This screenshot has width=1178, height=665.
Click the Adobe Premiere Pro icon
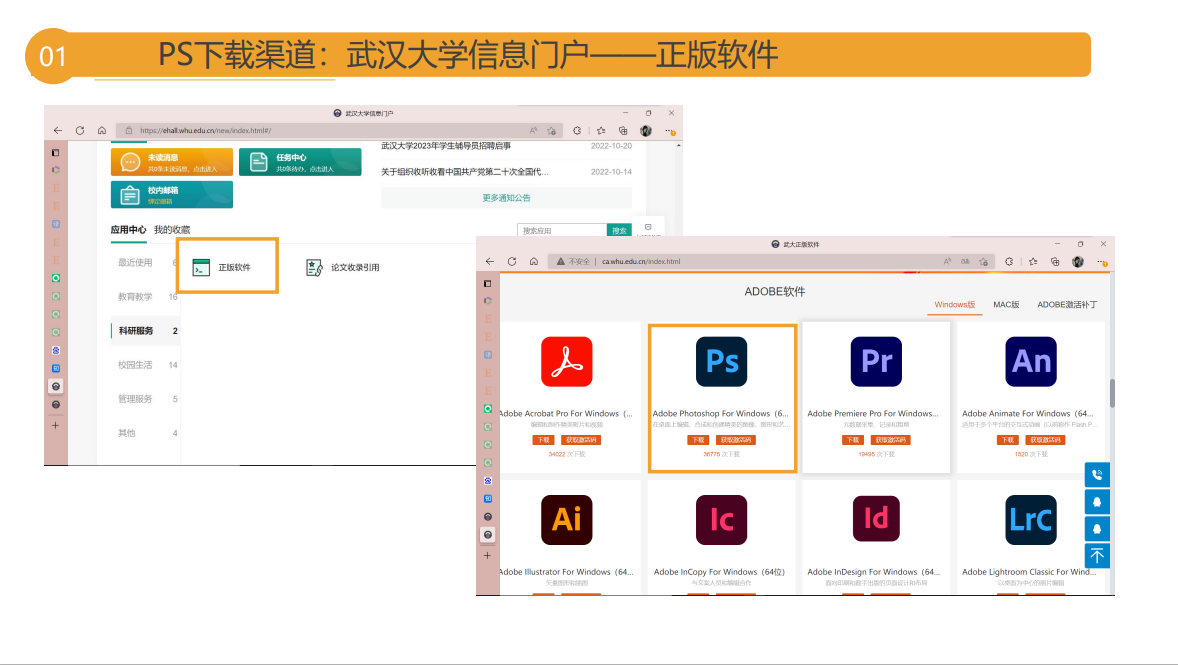(876, 361)
